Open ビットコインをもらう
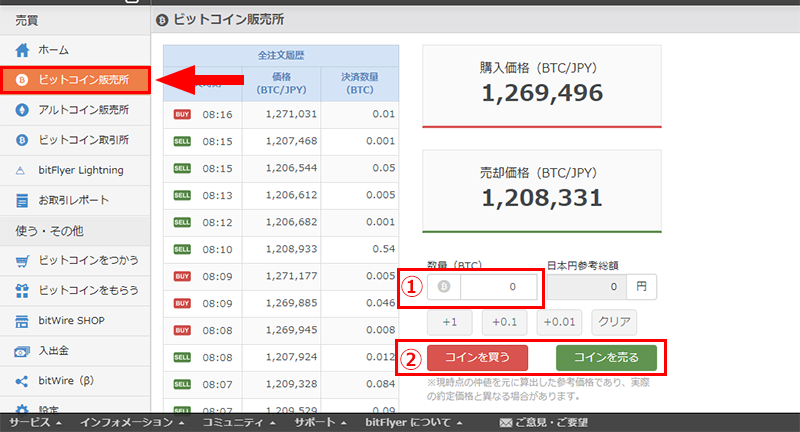This screenshot has width=800, height=432. point(75,291)
